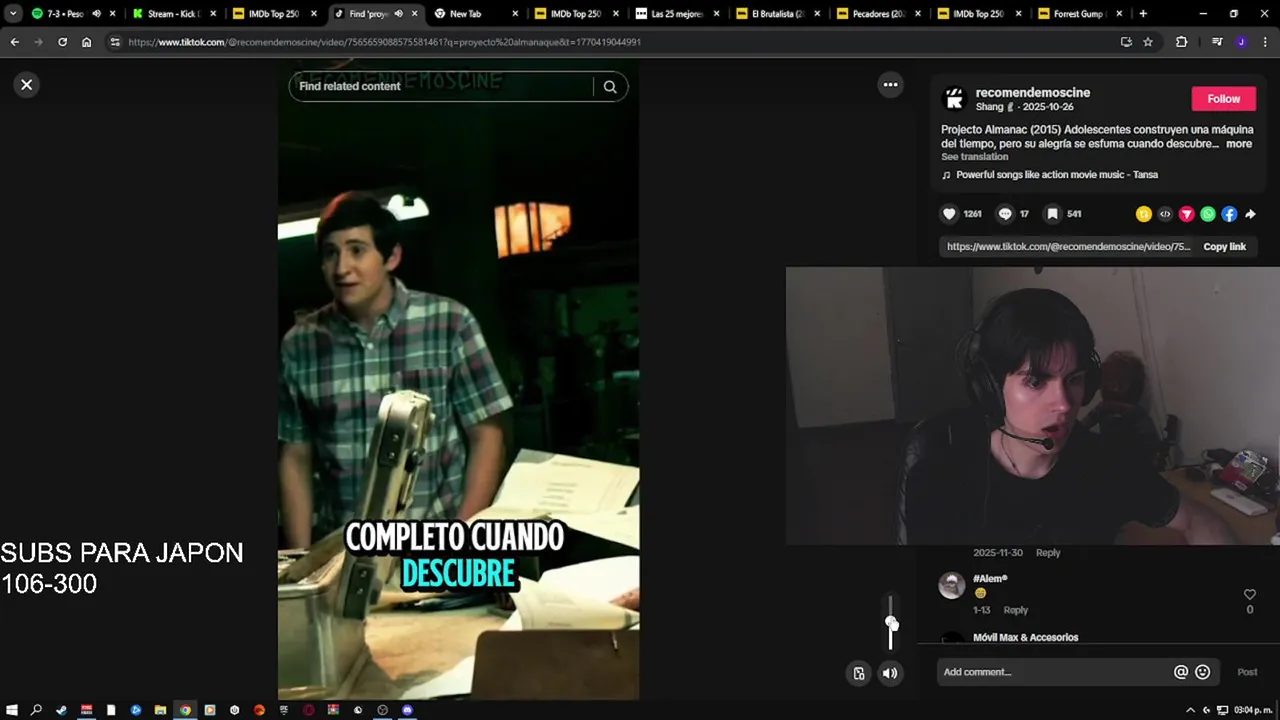Open Discord from the taskbar
The image size is (1280, 720).
pos(407,710)
